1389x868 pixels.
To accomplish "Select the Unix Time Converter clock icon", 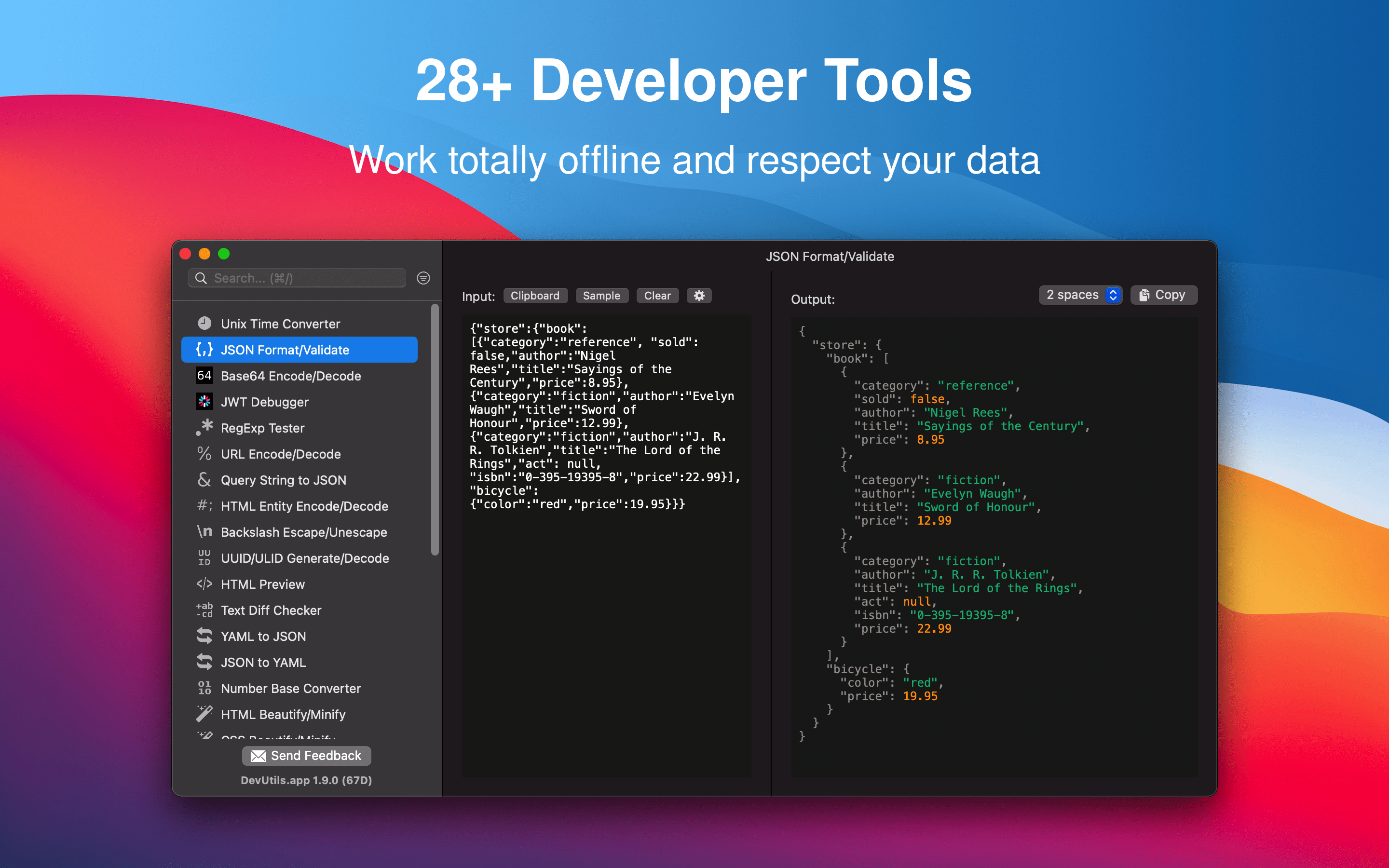I will point(205,323).
